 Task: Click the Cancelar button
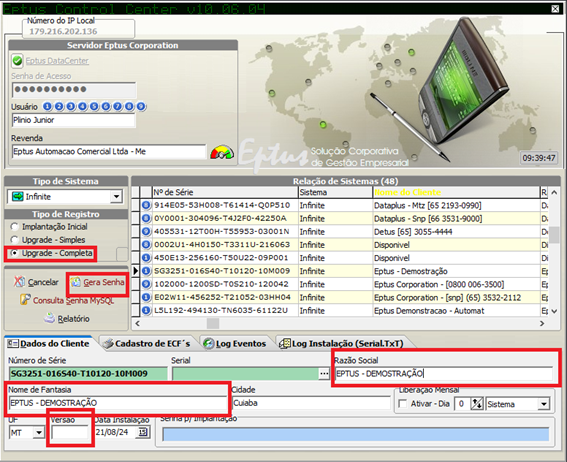(x=36, y=282)
